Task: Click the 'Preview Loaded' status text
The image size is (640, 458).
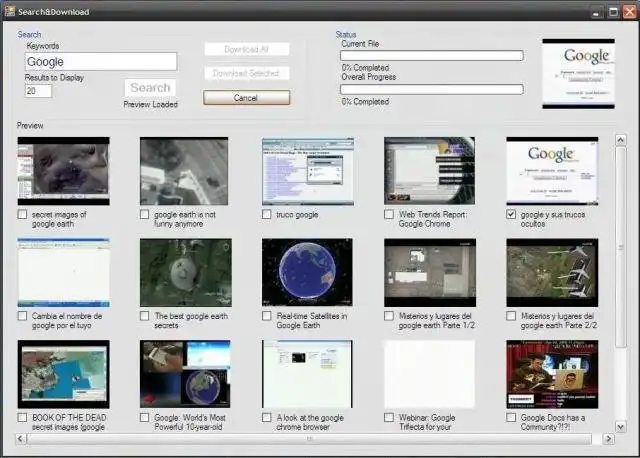Action: (x=151, y=104)
